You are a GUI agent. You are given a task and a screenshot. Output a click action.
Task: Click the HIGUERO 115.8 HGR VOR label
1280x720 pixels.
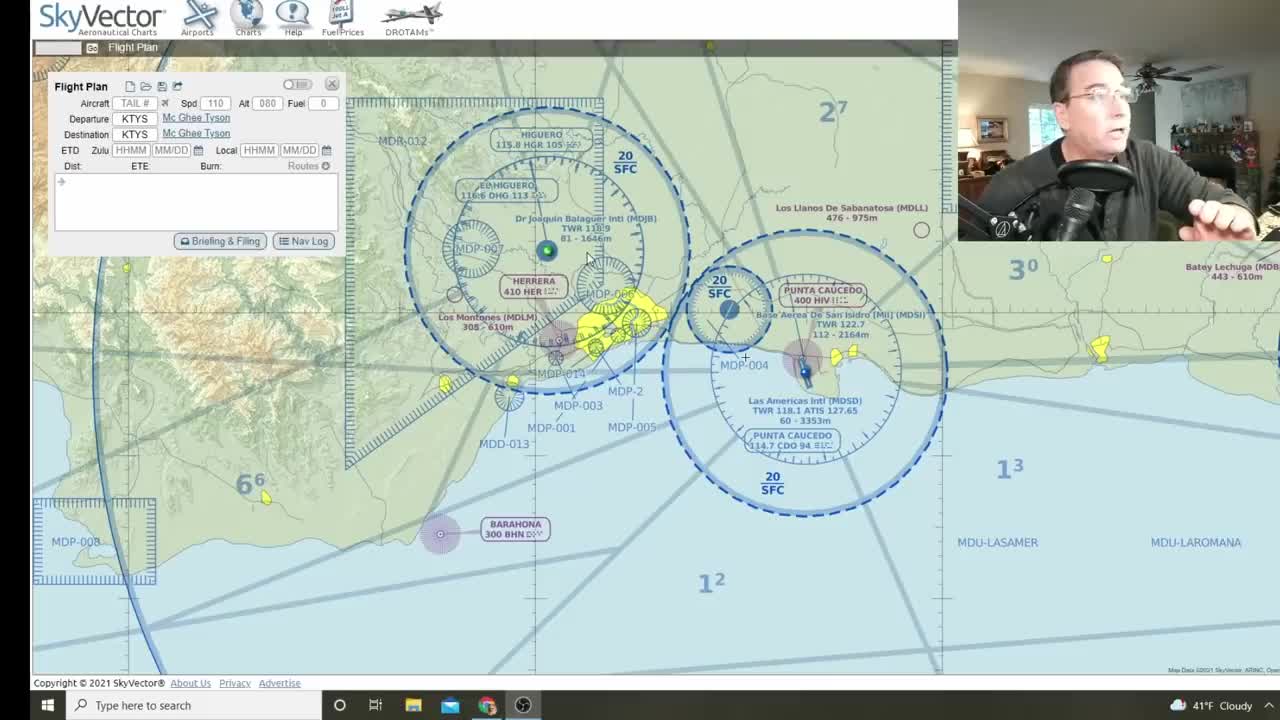coord(542,140)
